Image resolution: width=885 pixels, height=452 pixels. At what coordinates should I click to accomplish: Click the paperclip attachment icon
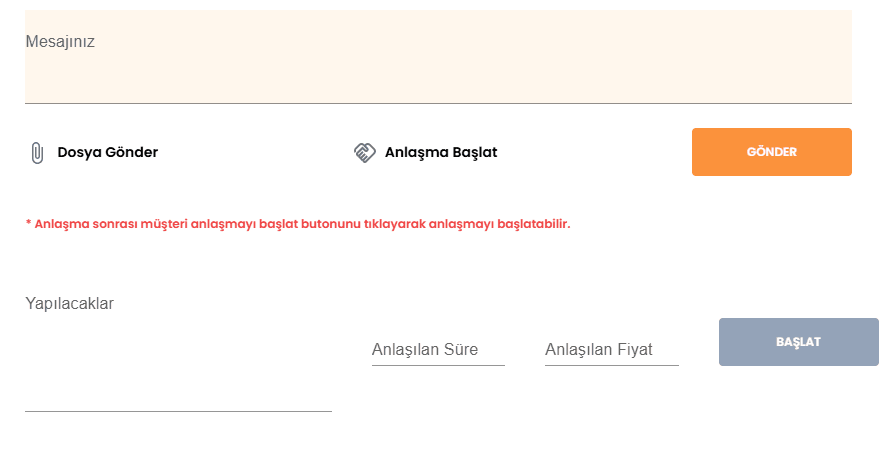click(x=37, y=153)
